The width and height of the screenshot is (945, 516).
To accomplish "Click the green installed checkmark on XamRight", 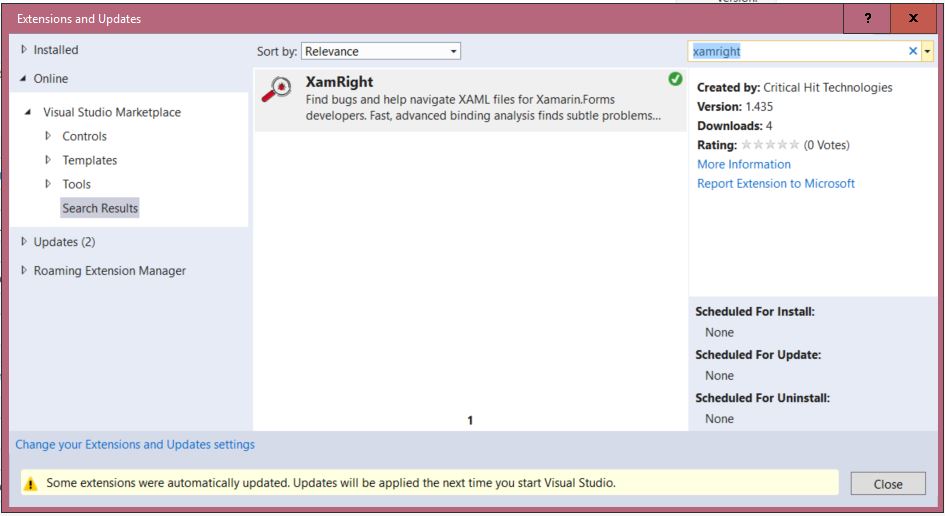I will click(x=675, y=79).
